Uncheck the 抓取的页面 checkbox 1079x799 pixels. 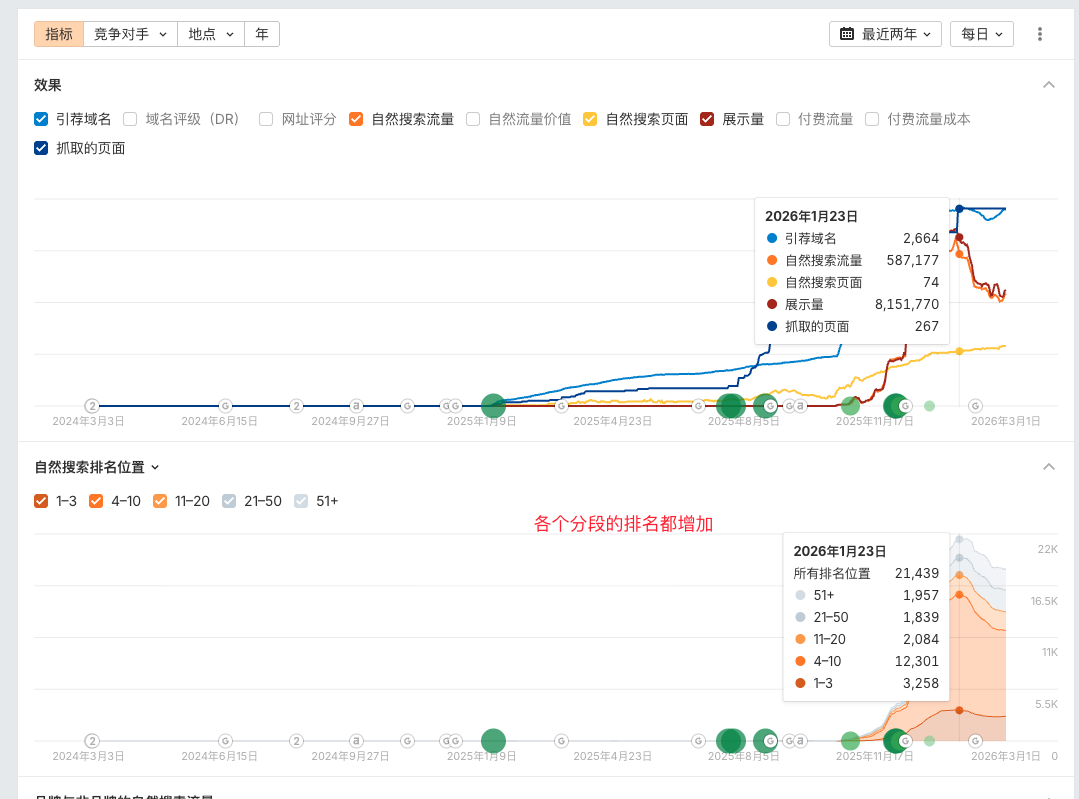click(x=41, y=148)
